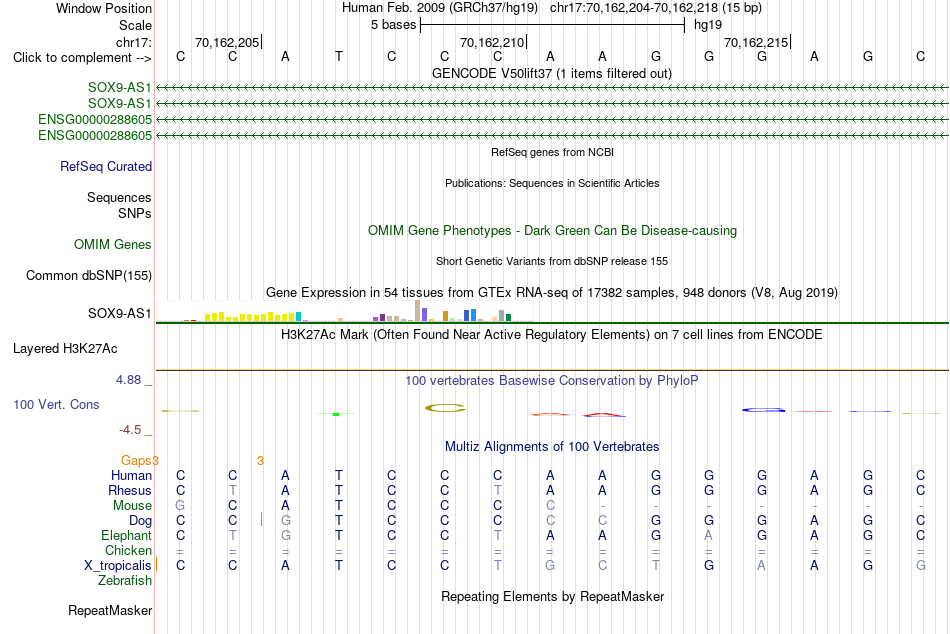
Task: Click the 100 Vert. Cons track label
Action: point(56,404)
